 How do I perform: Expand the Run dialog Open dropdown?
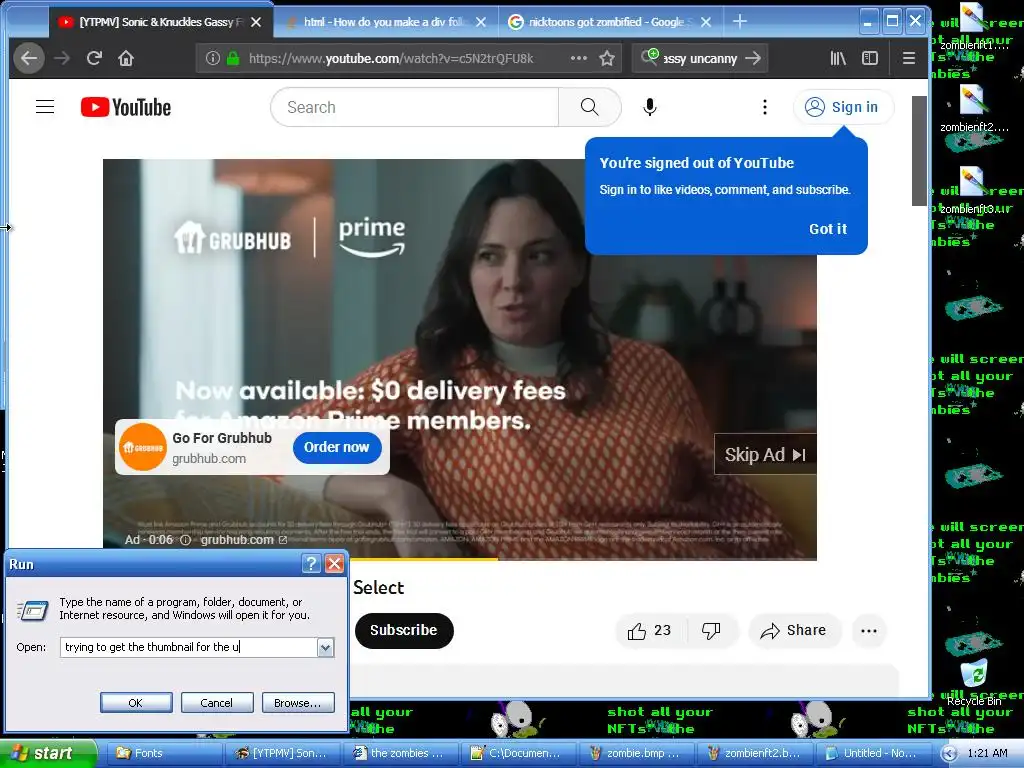click(x=325, y=647)
